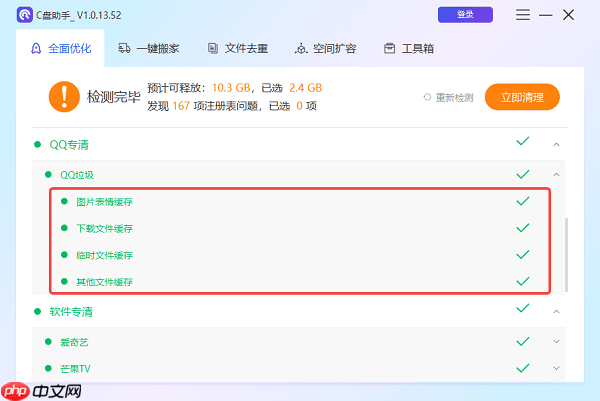
Task: Select the 临时文件缓存 item
Action: coord(104,255)
